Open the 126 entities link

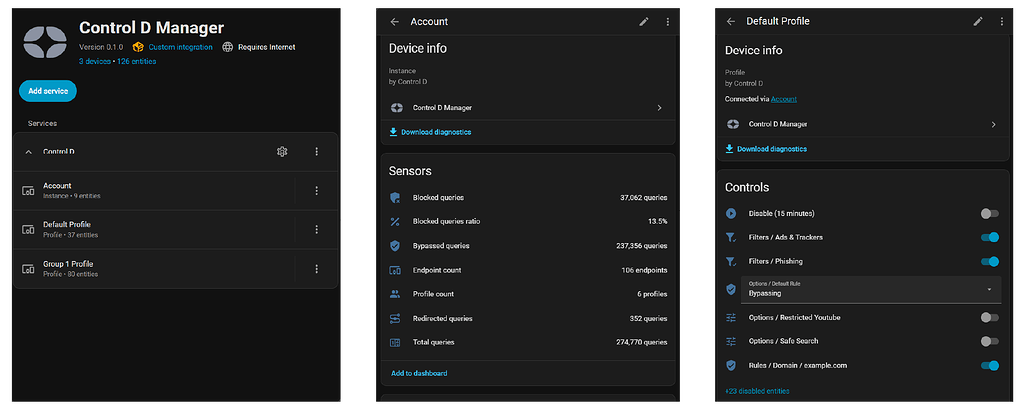click(x=136, y=61)
